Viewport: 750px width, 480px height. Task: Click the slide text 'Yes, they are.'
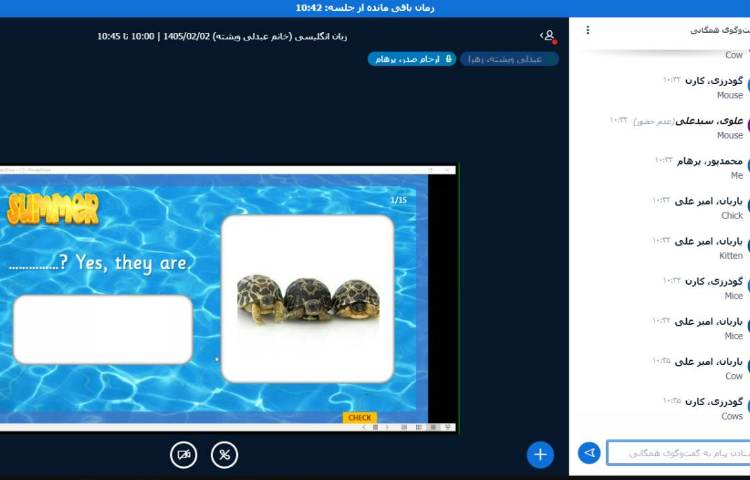click(133, 262)
